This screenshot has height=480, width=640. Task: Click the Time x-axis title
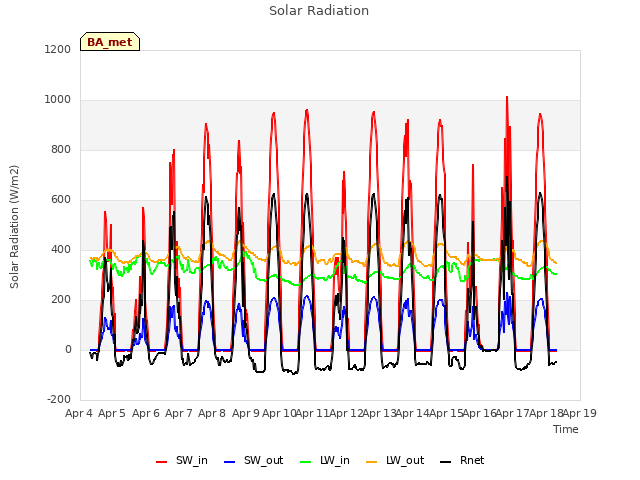click(x=566, y=429)
